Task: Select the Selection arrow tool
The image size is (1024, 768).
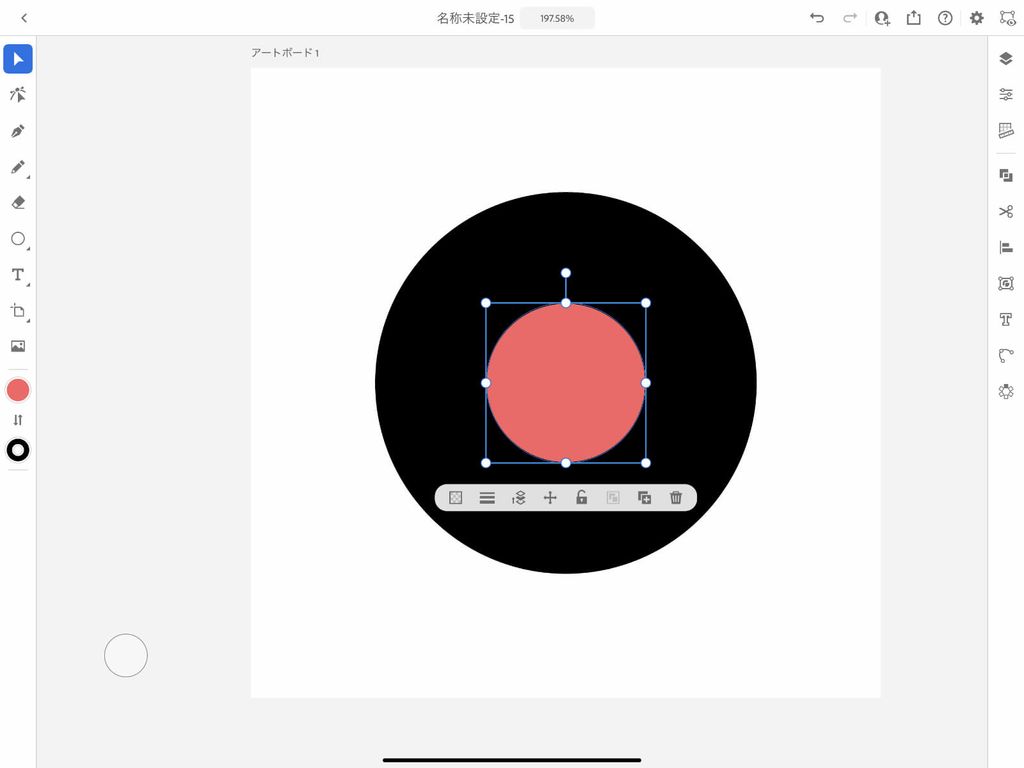Action: click(18, 59)
